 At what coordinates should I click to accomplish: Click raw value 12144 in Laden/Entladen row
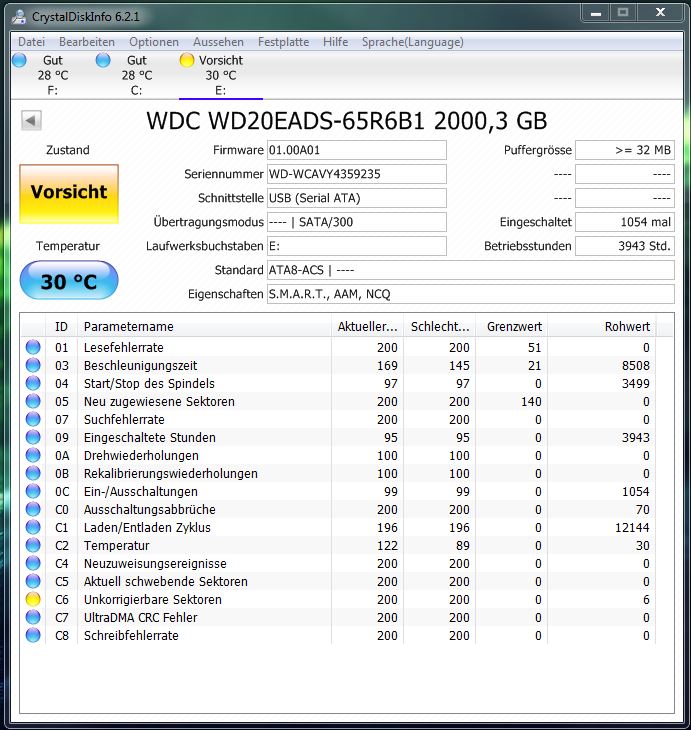(632, 527)
